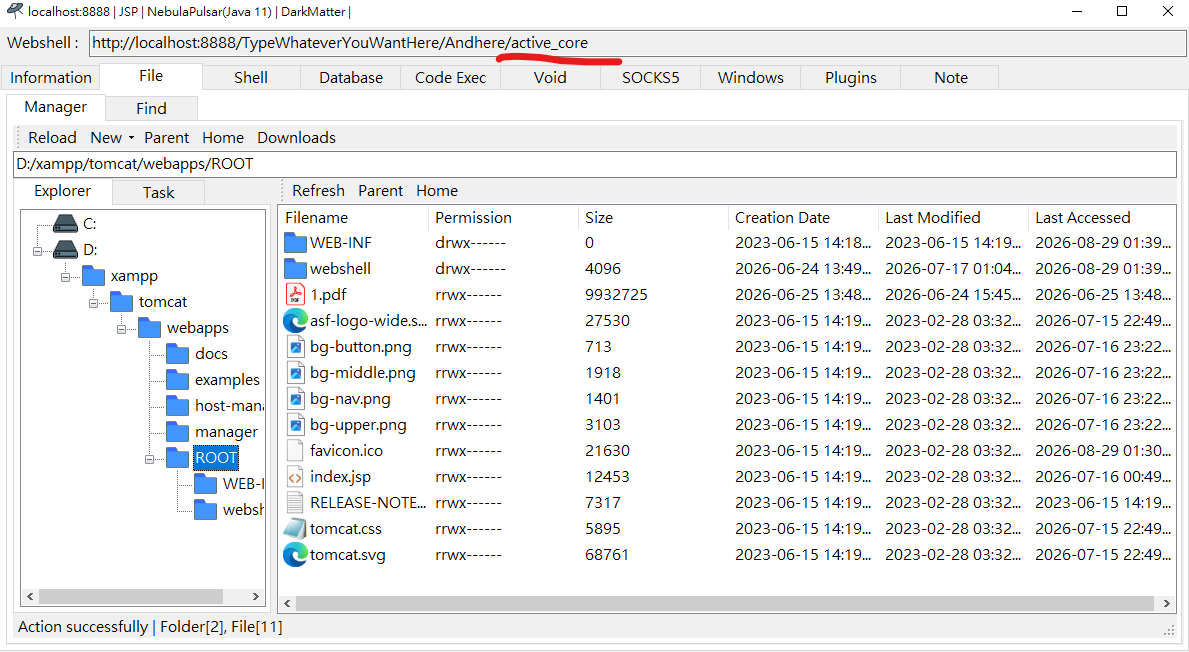Click the docs folder icon in tree
Screen dimensions: 1189x652
[177, 353]
